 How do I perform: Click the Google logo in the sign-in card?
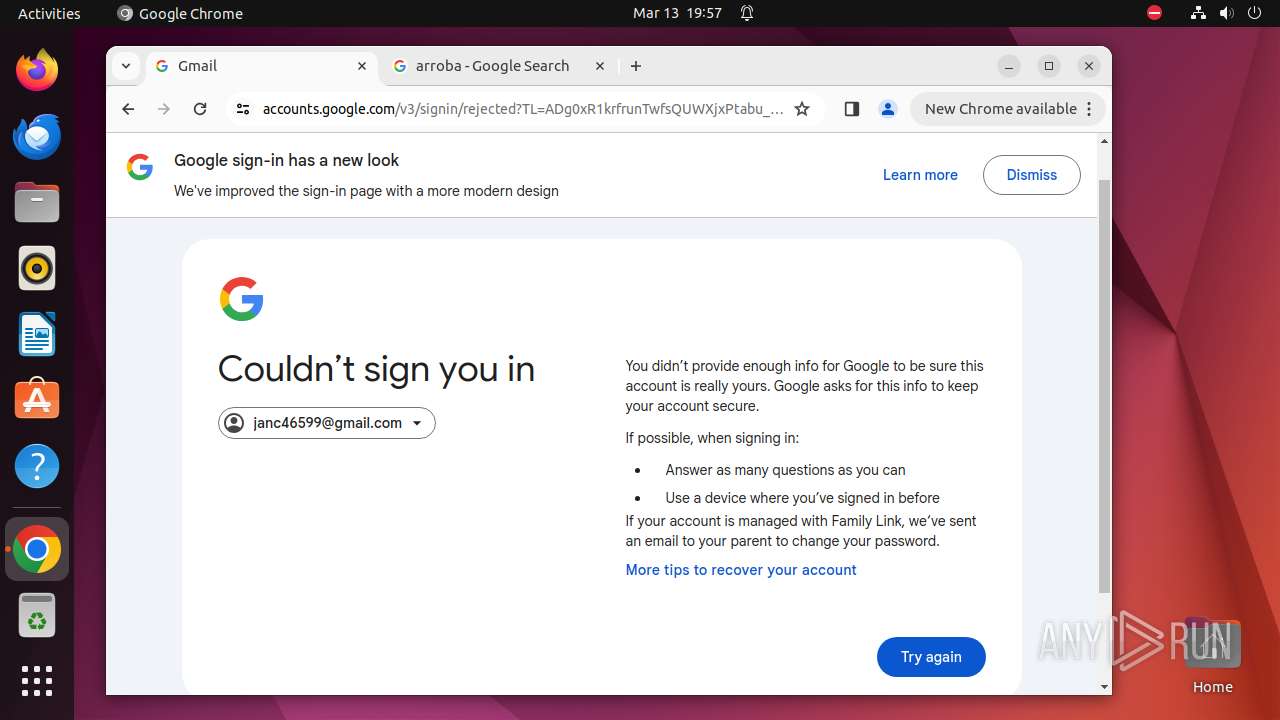point(241,299)
